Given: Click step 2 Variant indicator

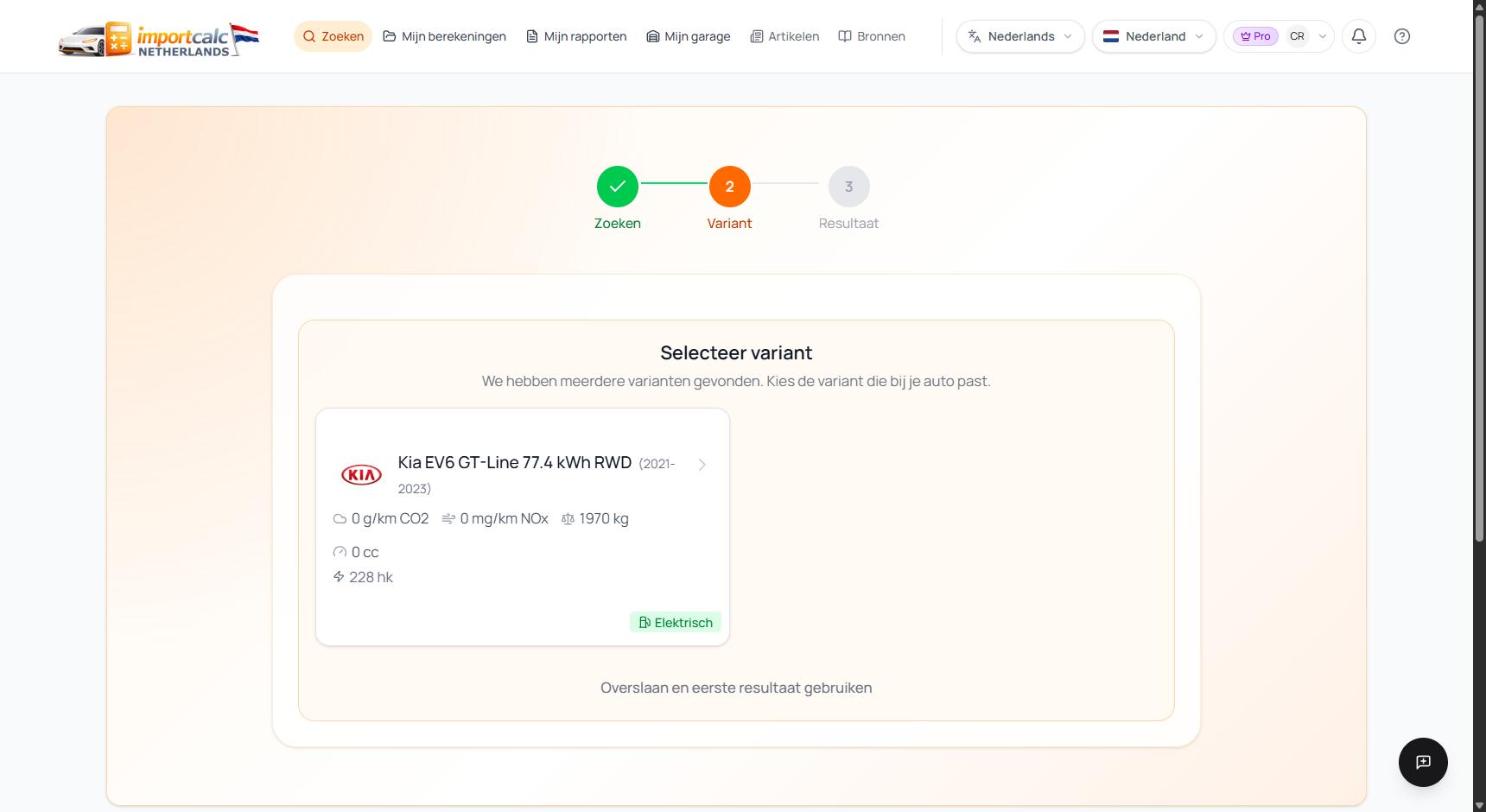Looking at the screenshot, I should point(729,187).
